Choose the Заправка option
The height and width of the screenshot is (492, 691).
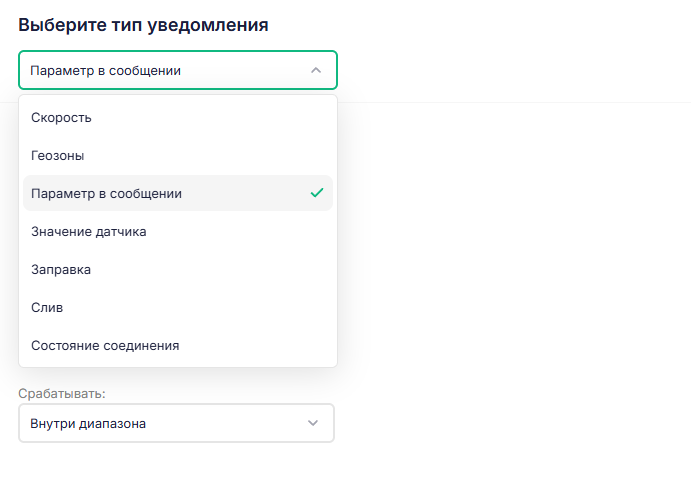pyautogui.click(x=178, y=269)
